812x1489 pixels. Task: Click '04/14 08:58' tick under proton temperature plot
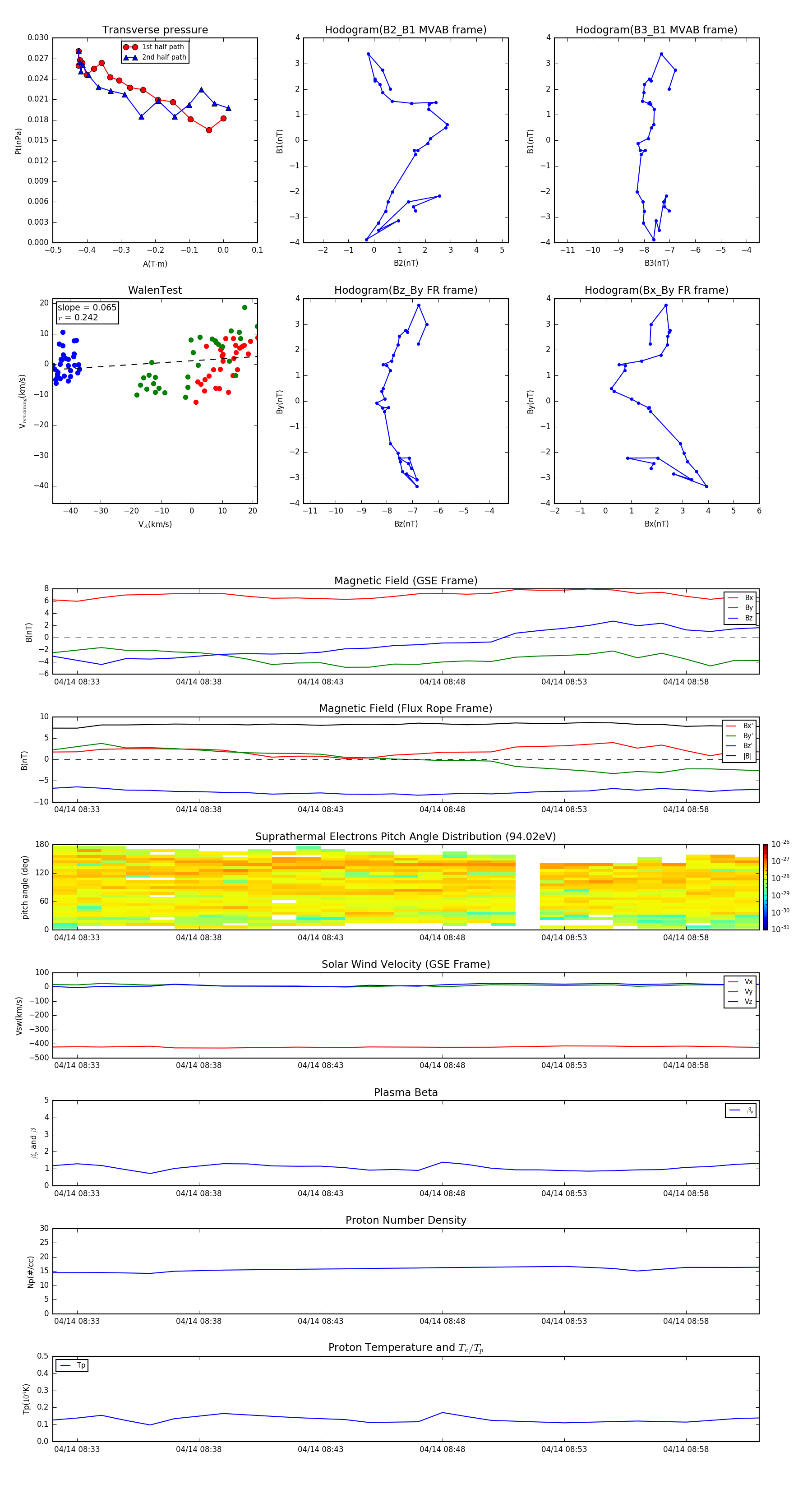(x=685, y=1449)
